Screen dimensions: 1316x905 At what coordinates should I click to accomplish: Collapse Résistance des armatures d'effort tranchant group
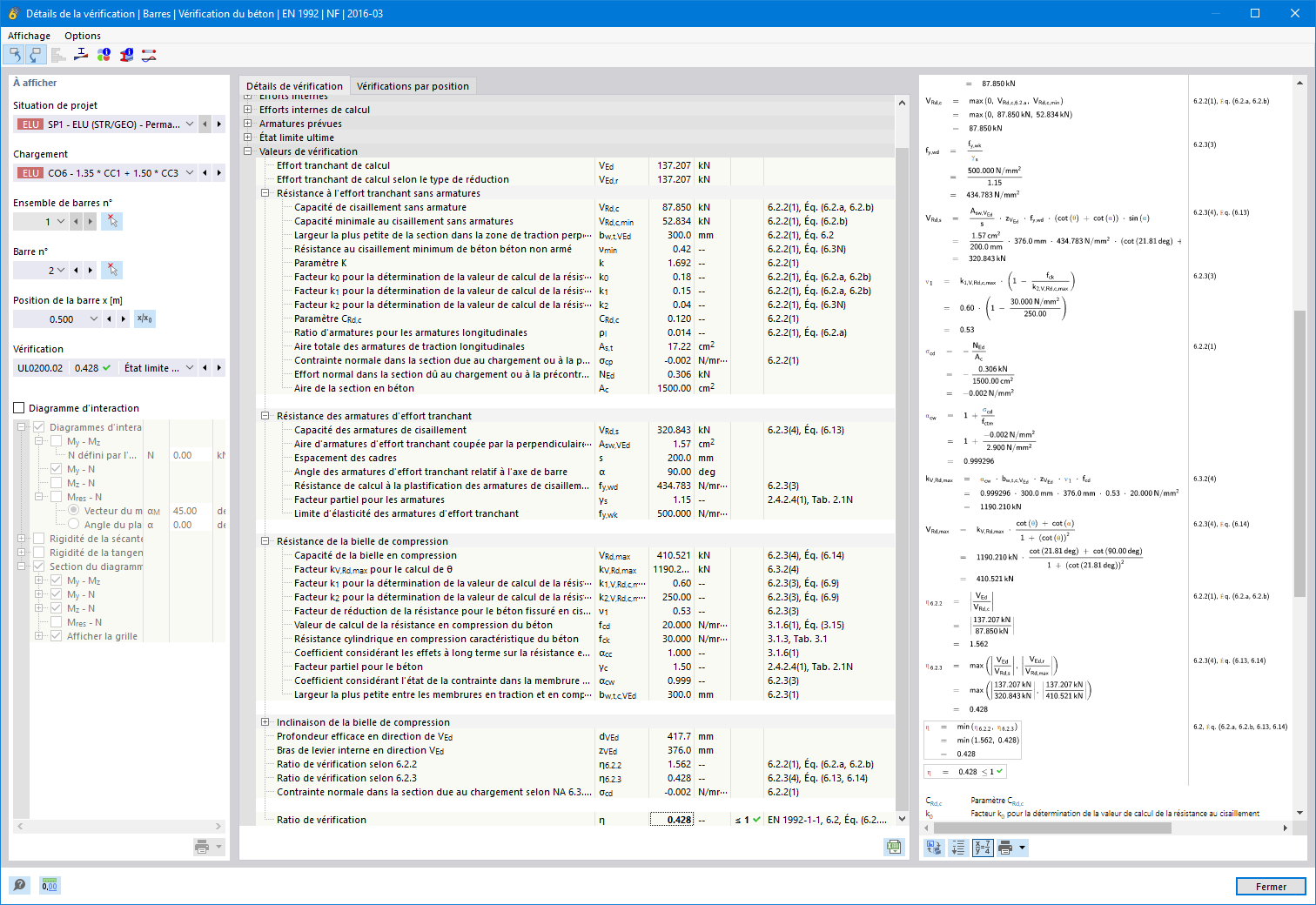pos(265,416)
